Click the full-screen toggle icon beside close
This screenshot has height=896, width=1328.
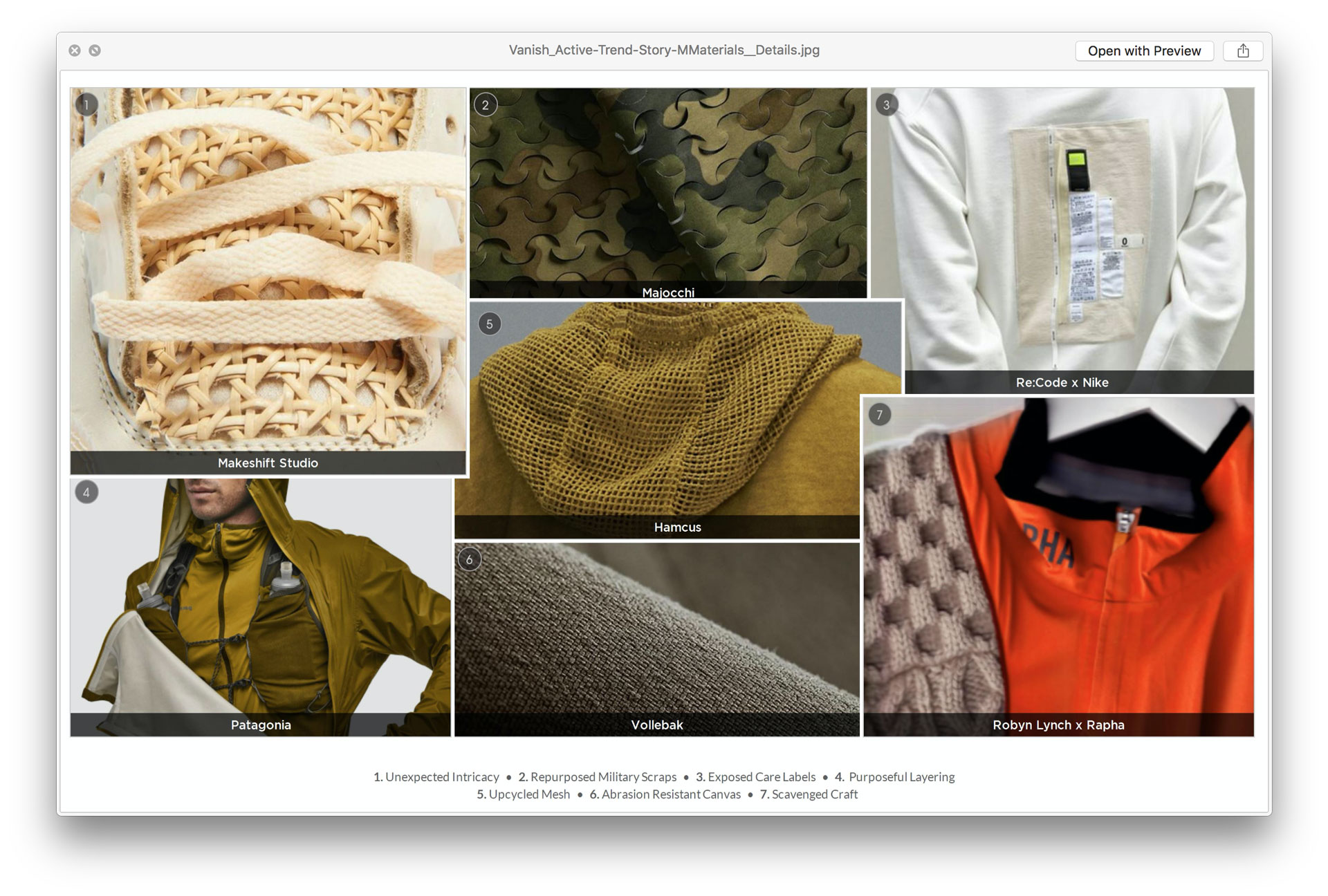click(x=95, y=50)
